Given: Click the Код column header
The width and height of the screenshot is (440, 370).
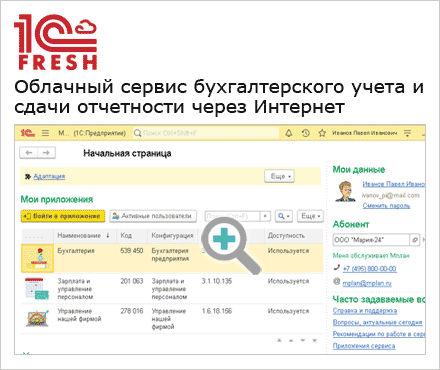Looking at the screenshot, I should point(126,236).
